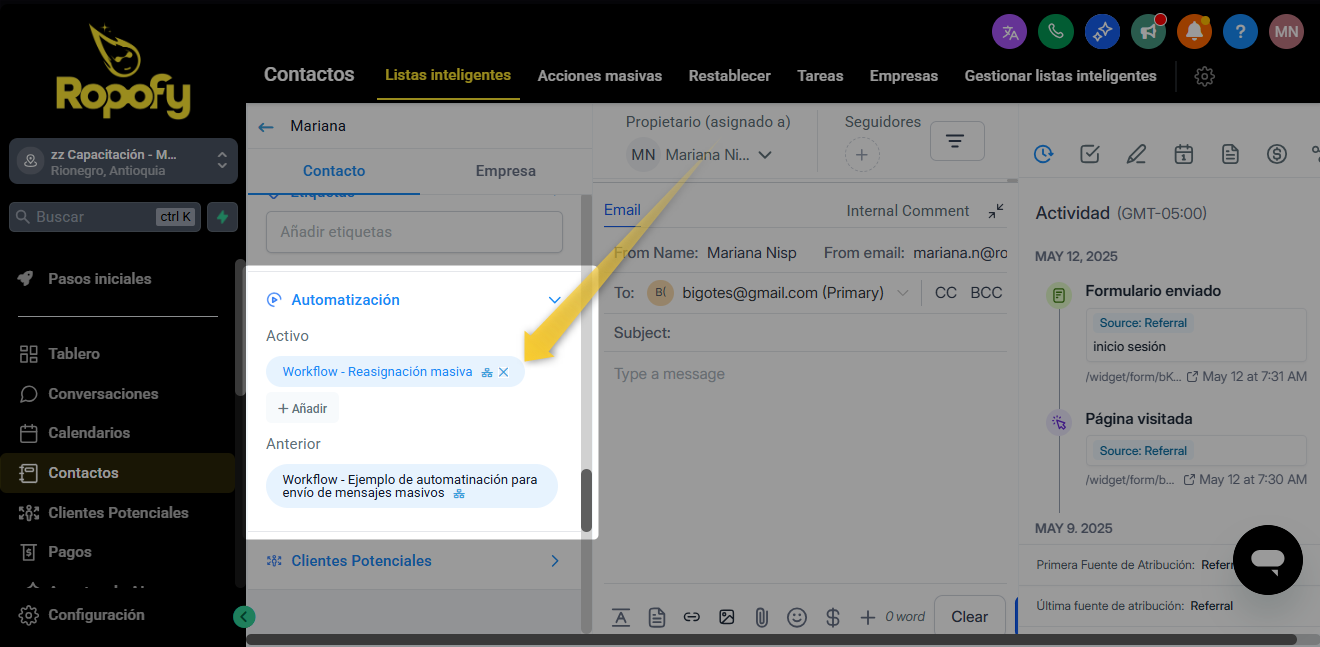1320x647 pixels.
Task: Open the Propietario owner dropdown
Action: (x=765, y=155)
